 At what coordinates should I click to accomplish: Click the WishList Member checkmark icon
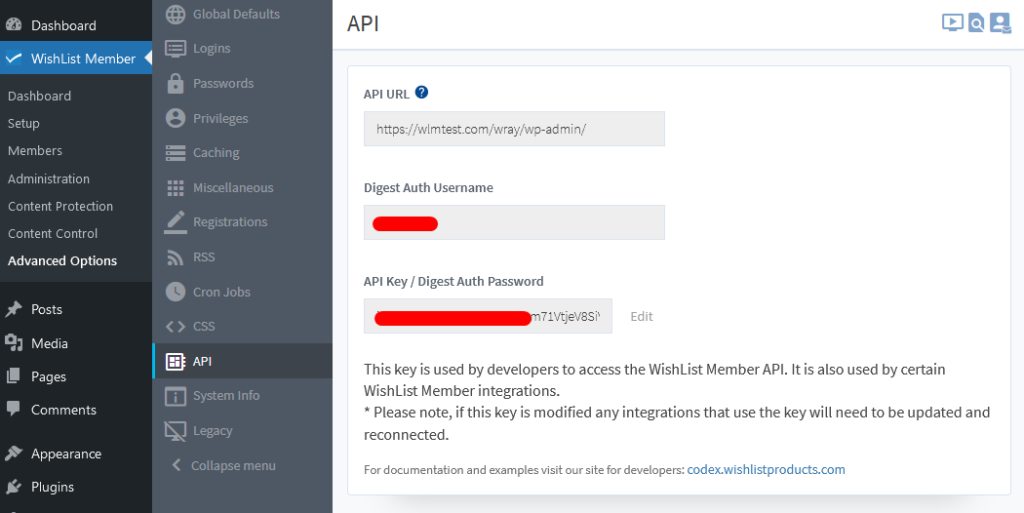pyautogui.click(x=13, y=58)
